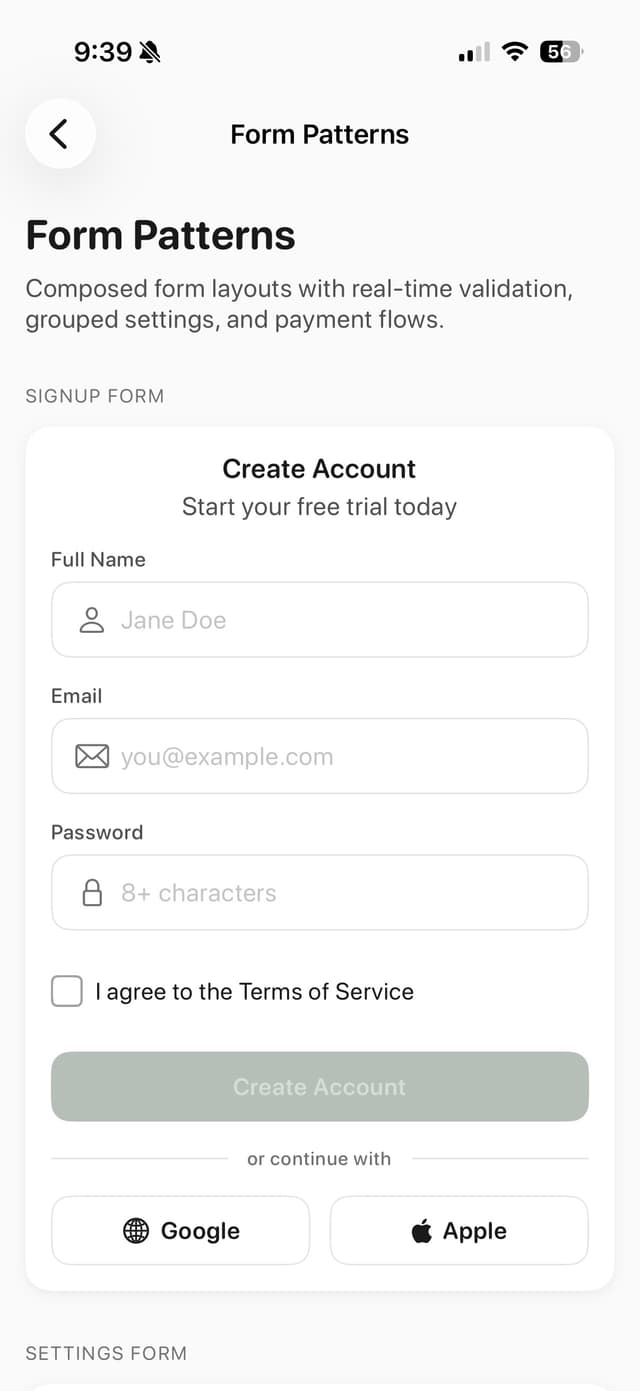Click the globe icon beside Google

[136, 1231]
